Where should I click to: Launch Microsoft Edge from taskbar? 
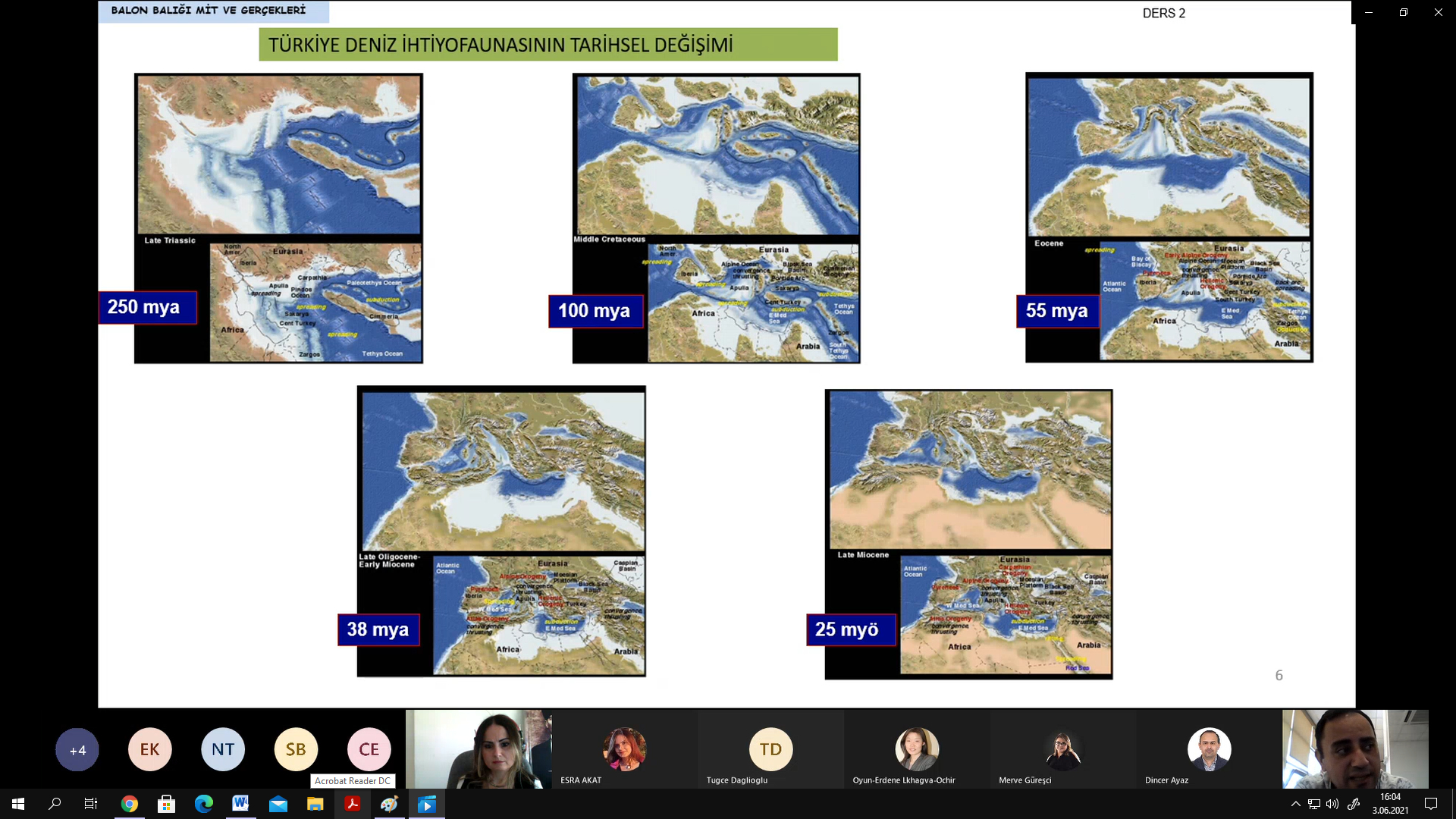[203, 804]
